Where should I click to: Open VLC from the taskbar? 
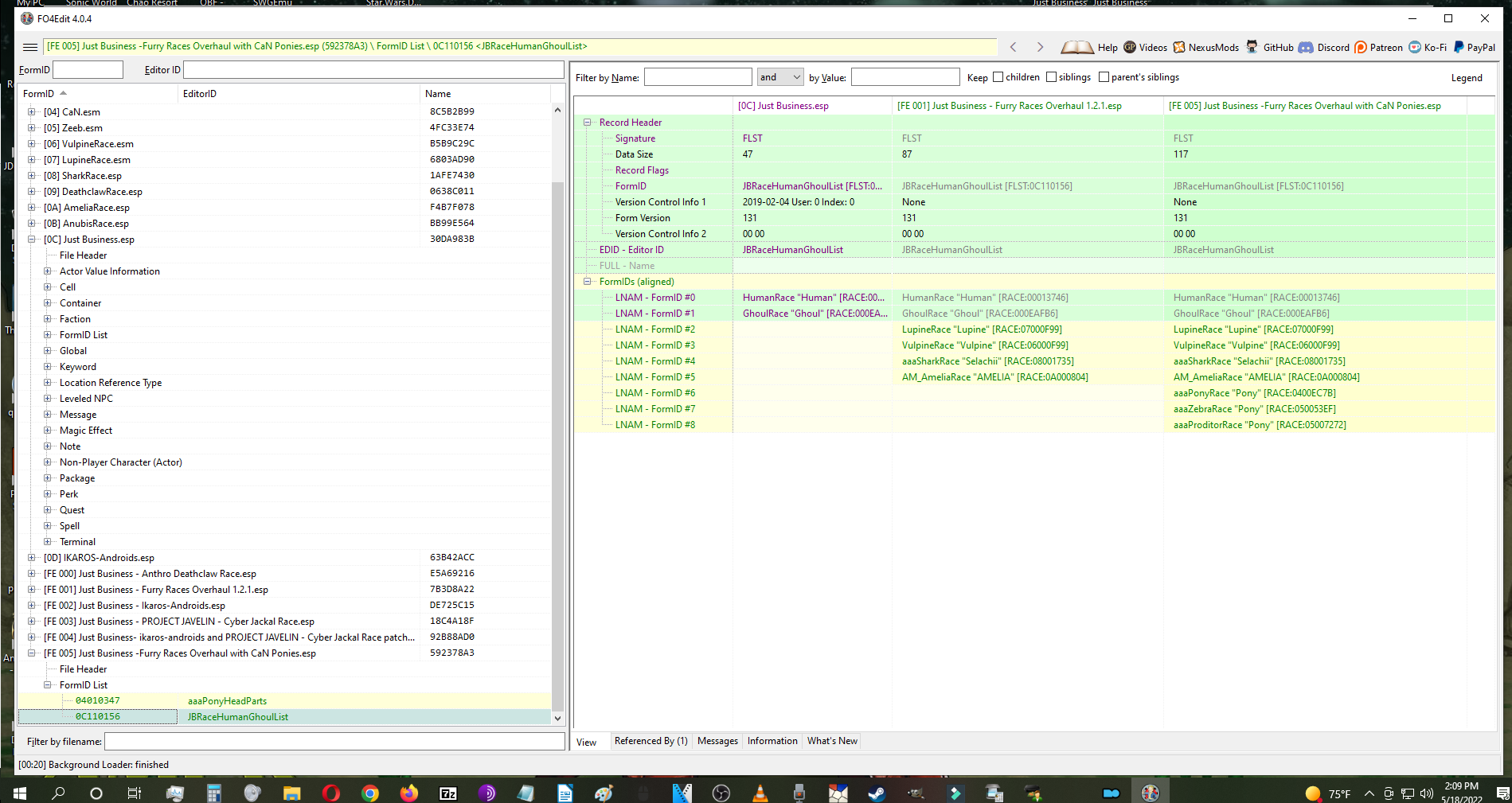(760, 793)
